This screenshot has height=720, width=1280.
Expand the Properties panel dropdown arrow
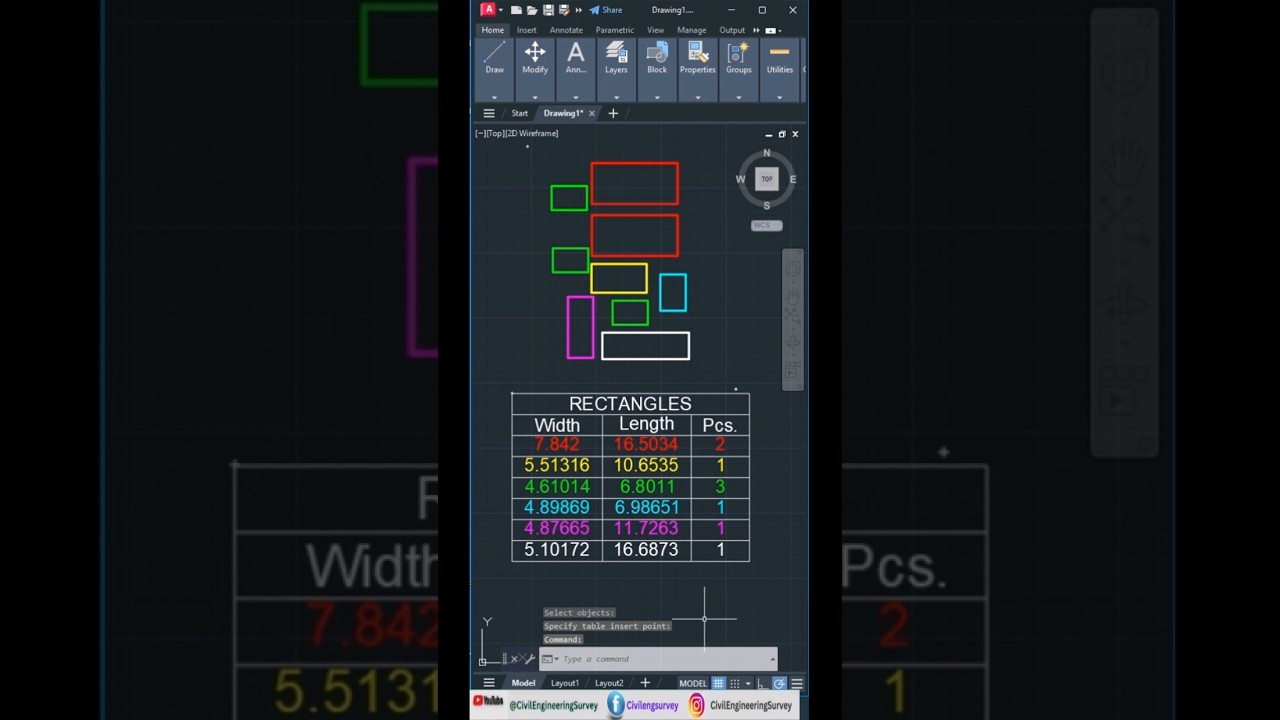[x=698, y=97]
